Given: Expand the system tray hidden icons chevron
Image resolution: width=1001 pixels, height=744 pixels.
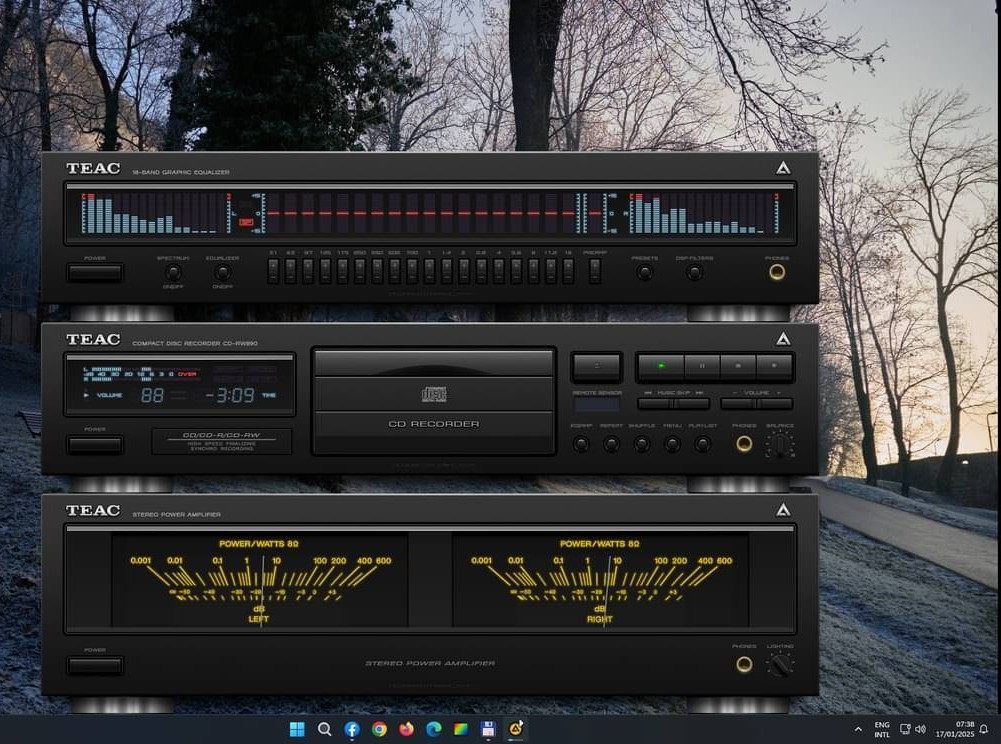Looking at the screenshot, I should tap(858, 729).
